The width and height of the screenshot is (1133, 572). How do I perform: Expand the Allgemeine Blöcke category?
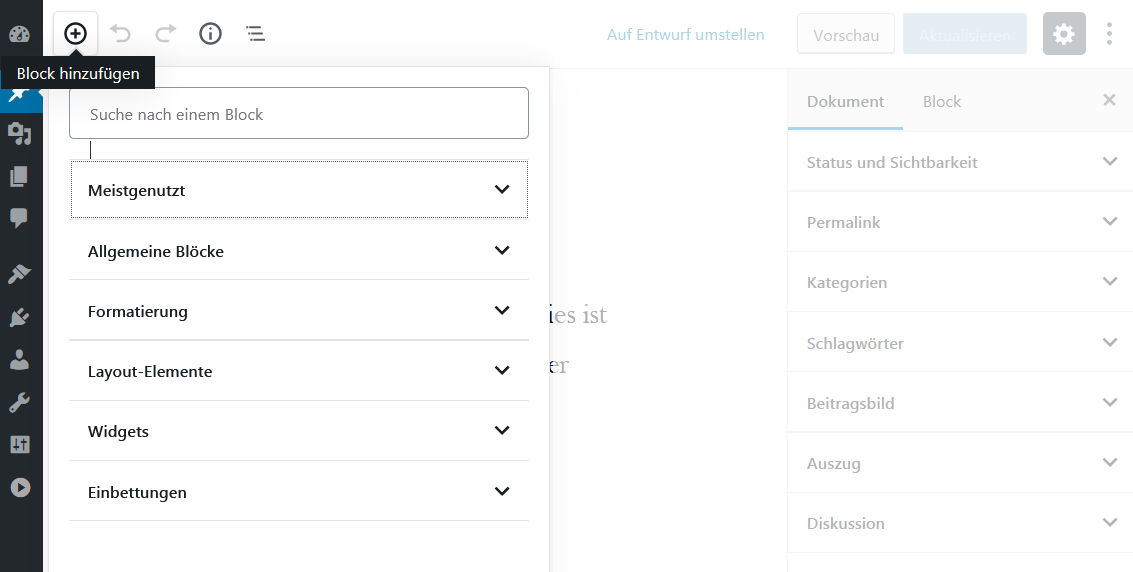[x=299, y=251]
